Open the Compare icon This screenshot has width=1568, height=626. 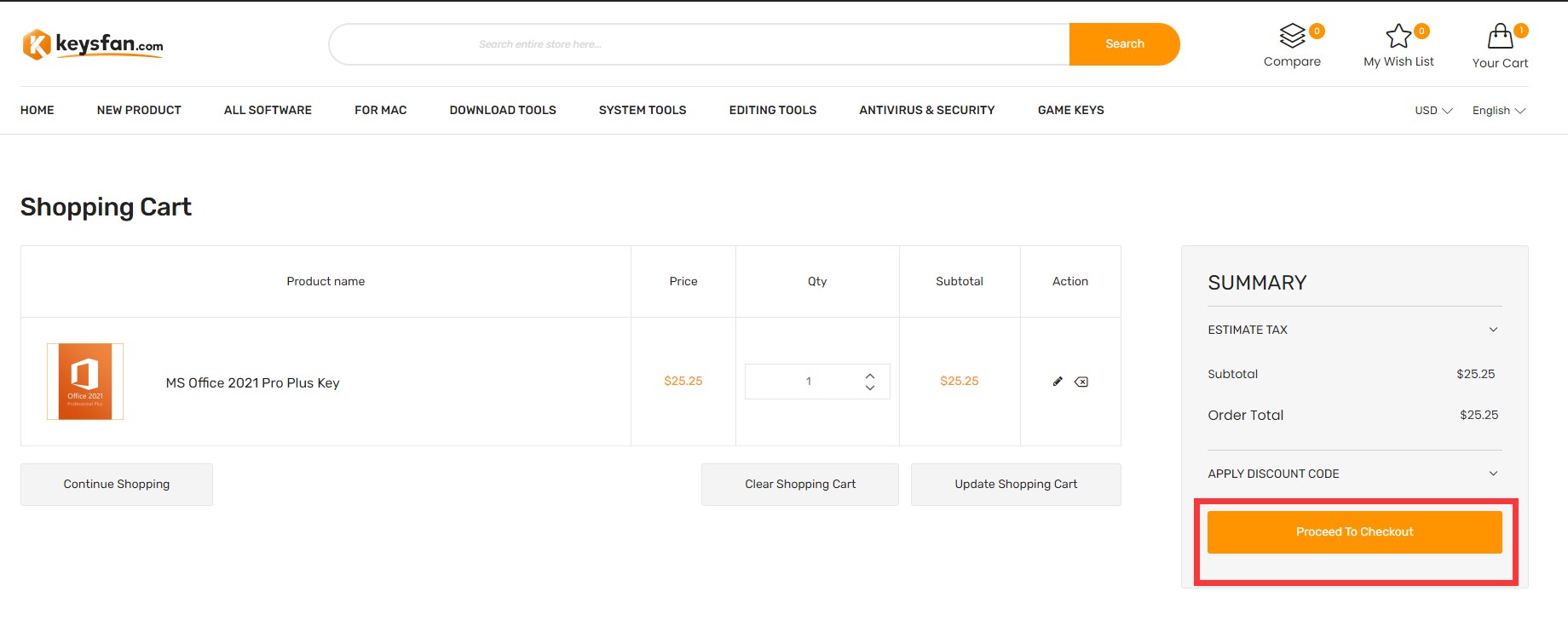coord(1293,36)
